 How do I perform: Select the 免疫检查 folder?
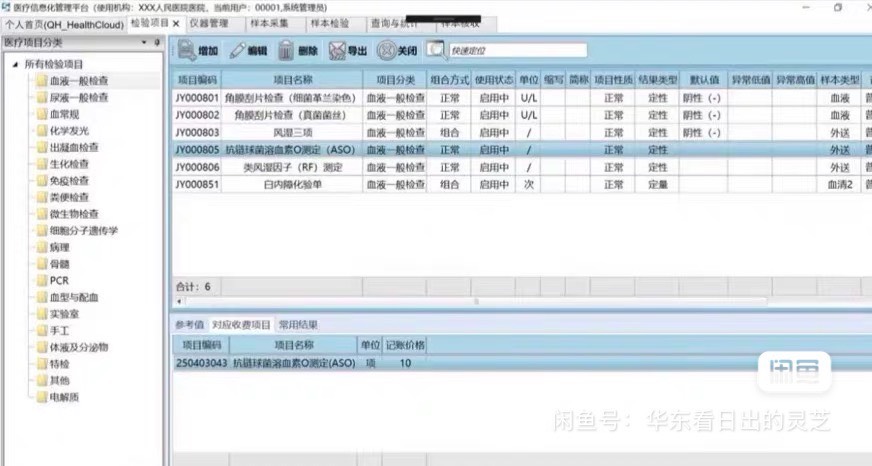coord(63,181)
